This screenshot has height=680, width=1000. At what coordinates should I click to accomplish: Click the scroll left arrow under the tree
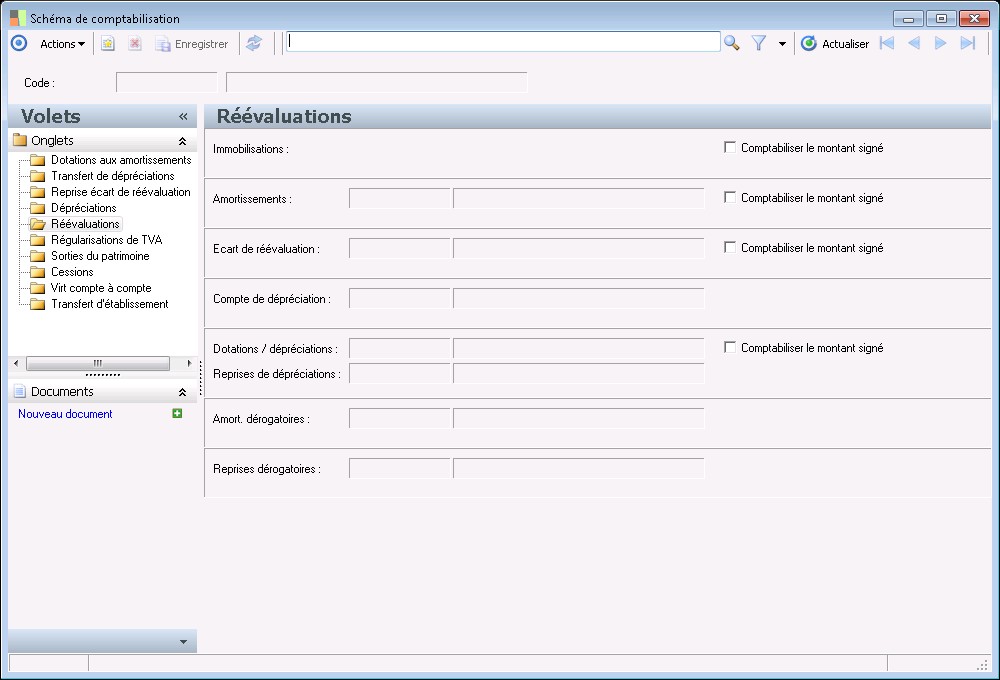point(16,363)
